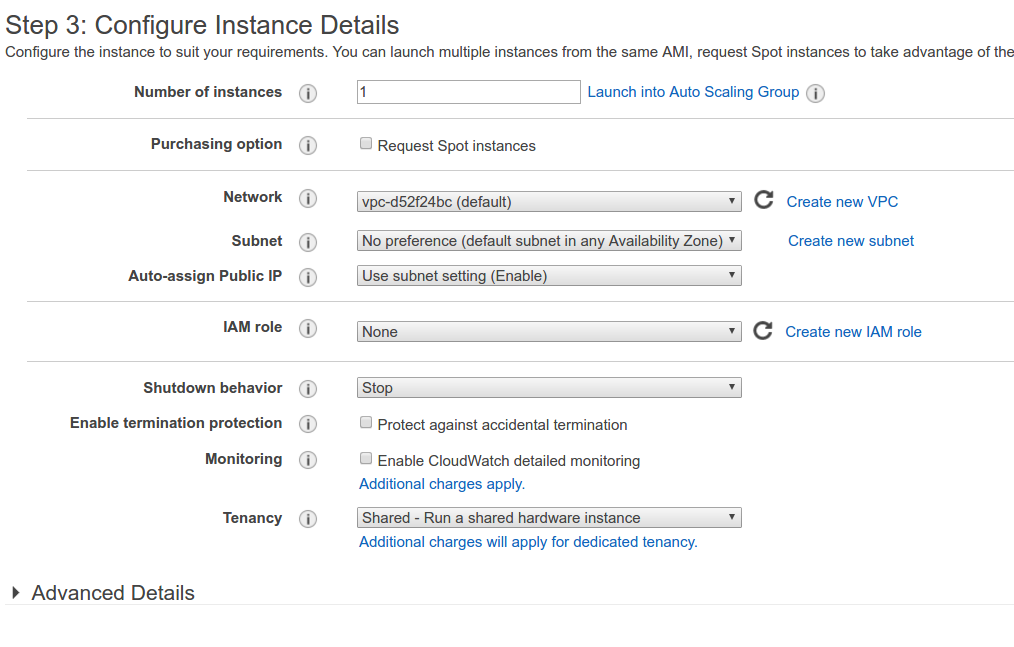Open the Shutdown behavior dropdown

tap(549, 388)
